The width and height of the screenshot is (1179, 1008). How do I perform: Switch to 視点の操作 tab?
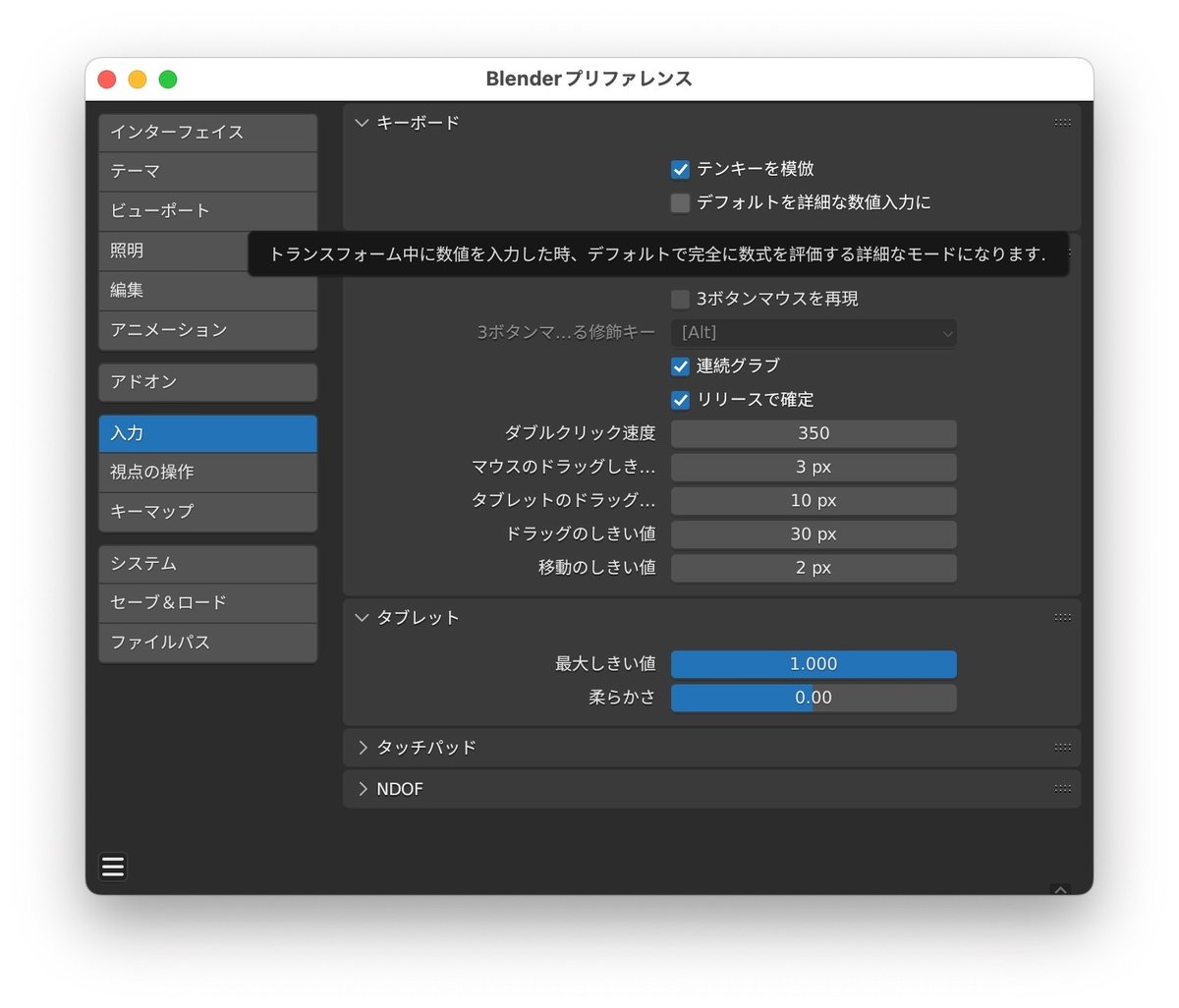click(208, 473)
